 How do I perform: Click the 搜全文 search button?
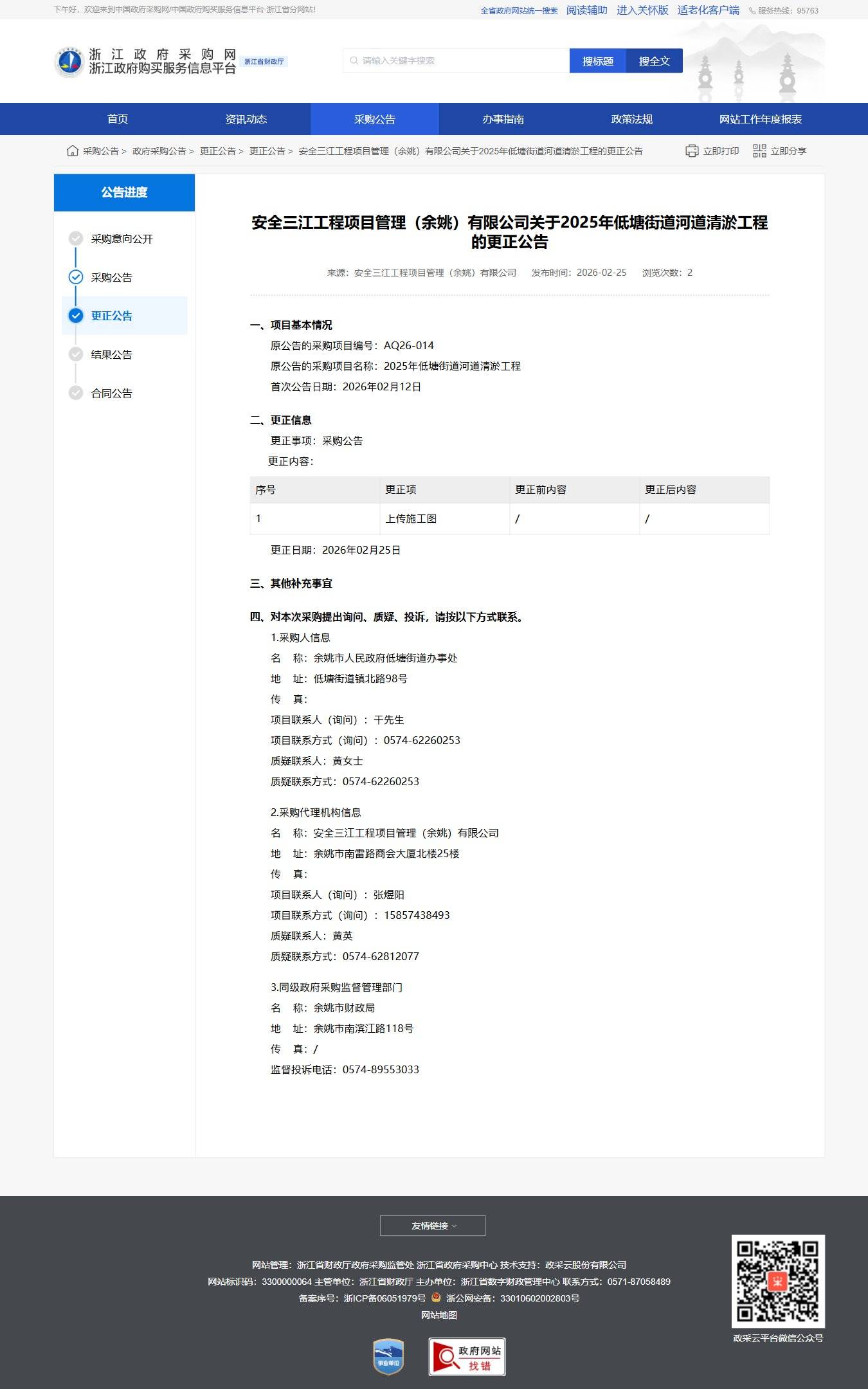pos(654,61)
